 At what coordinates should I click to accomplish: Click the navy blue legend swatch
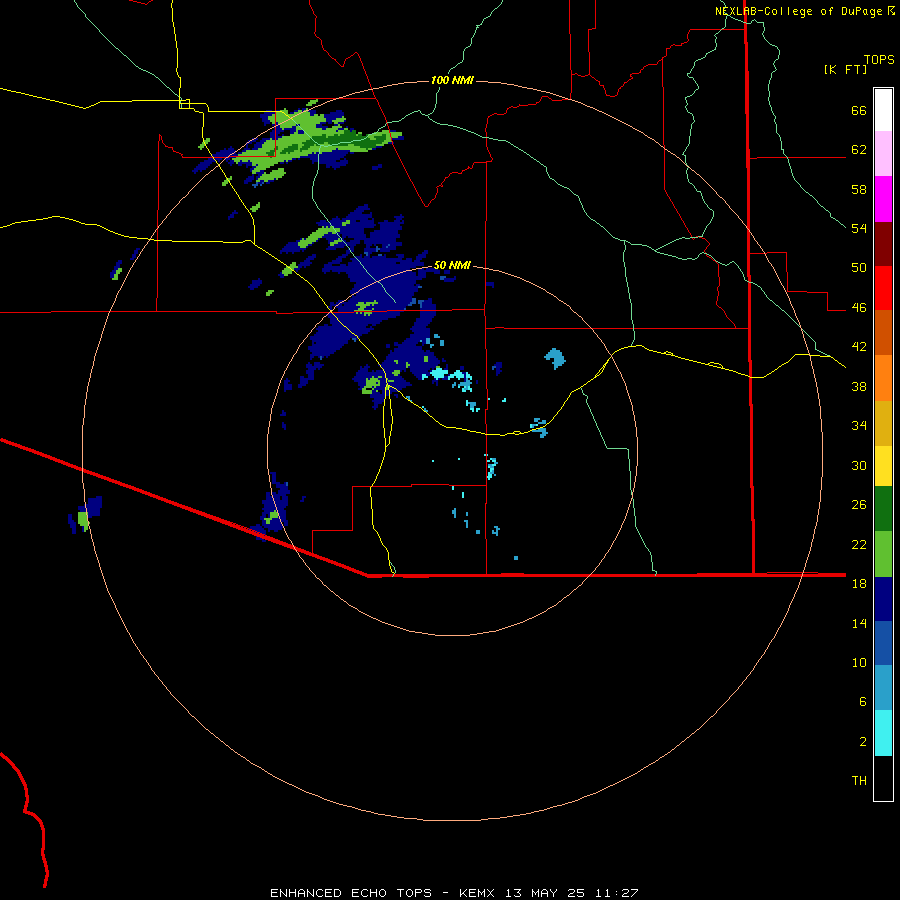[883, 599]
